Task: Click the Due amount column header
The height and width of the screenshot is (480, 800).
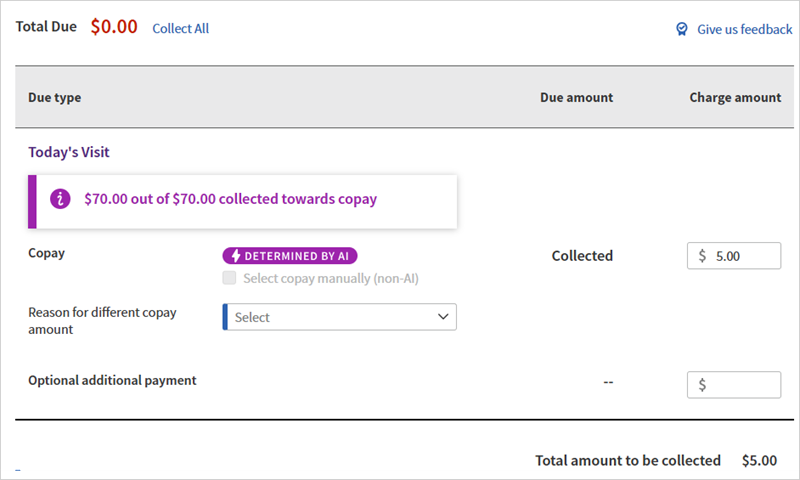Action: [576, 97]
